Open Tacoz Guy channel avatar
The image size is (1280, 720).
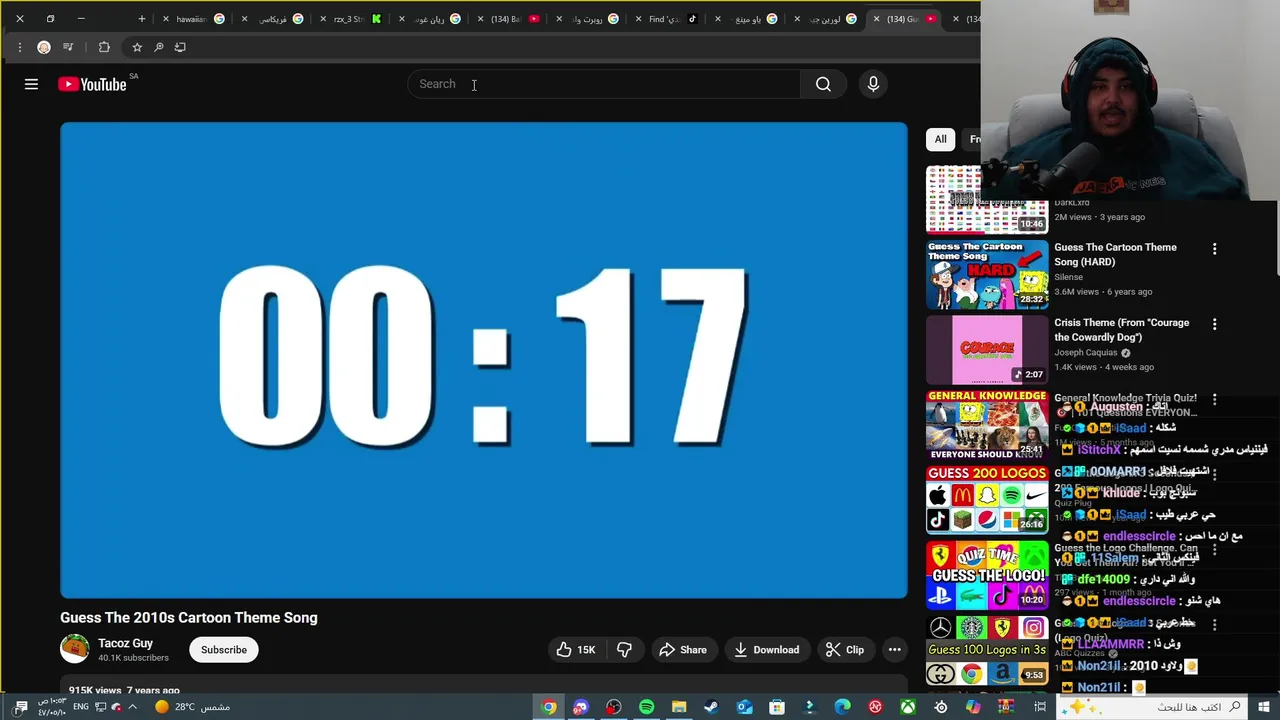pos(75,649)
